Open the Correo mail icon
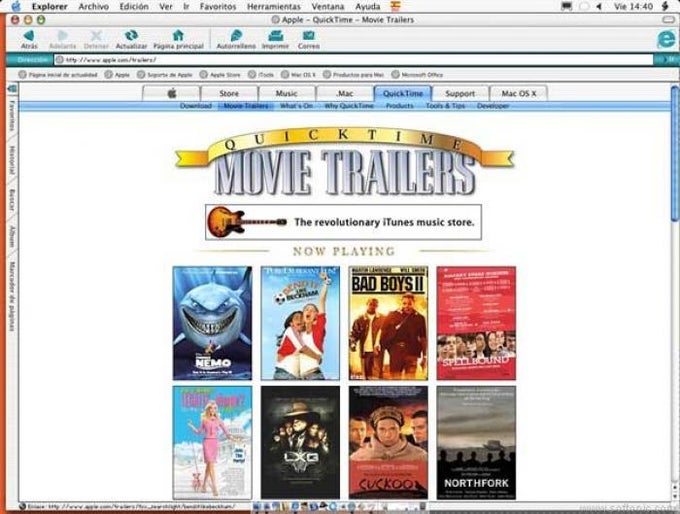 click(x=308, y=35)
